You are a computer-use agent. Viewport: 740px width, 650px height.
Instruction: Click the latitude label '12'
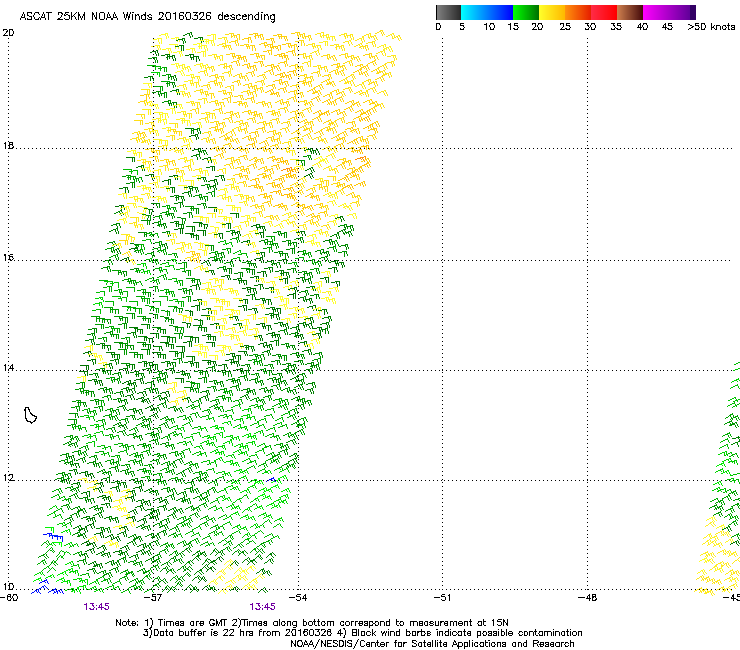click(8, 478)
